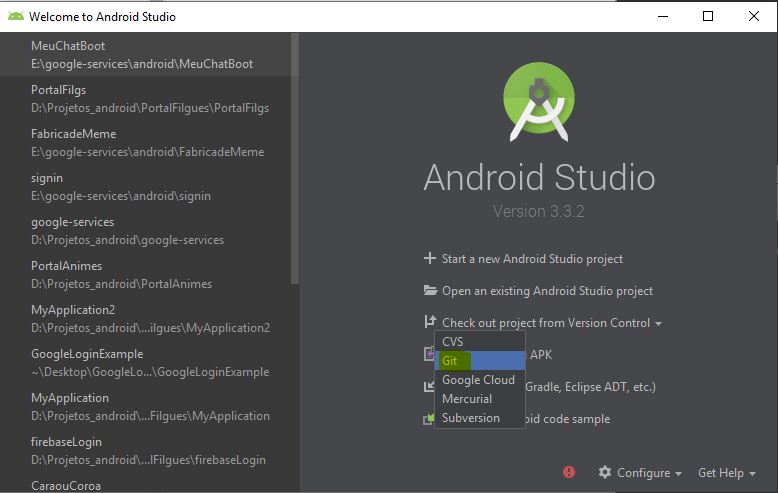This screenshot has width=778, height=493.
Task: Minimize the Welcome to Android Studio window
Action: click(663, 16)
